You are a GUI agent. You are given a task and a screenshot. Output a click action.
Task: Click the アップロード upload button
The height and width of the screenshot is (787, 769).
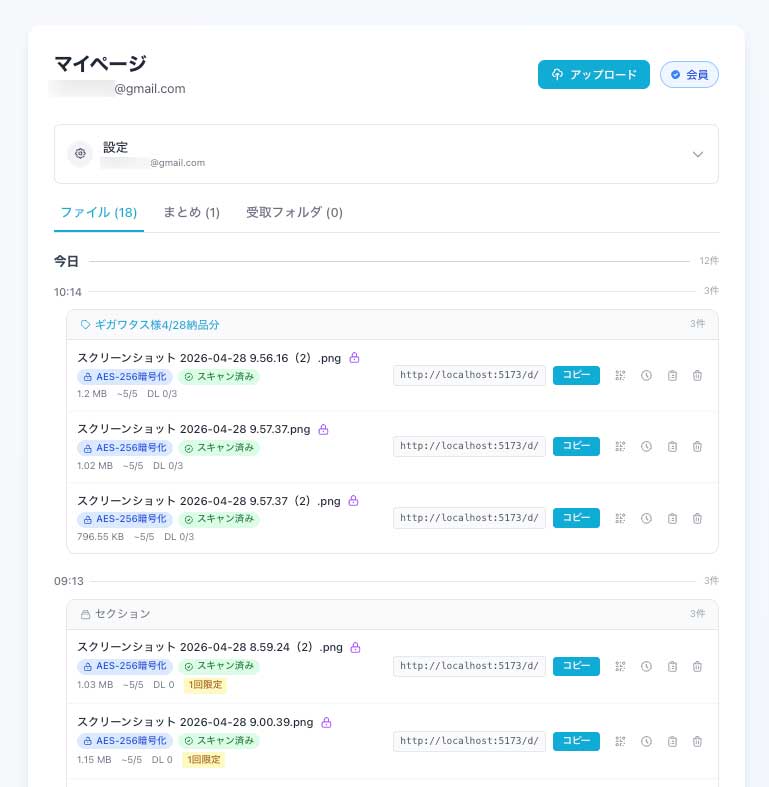tap(593, 74)
